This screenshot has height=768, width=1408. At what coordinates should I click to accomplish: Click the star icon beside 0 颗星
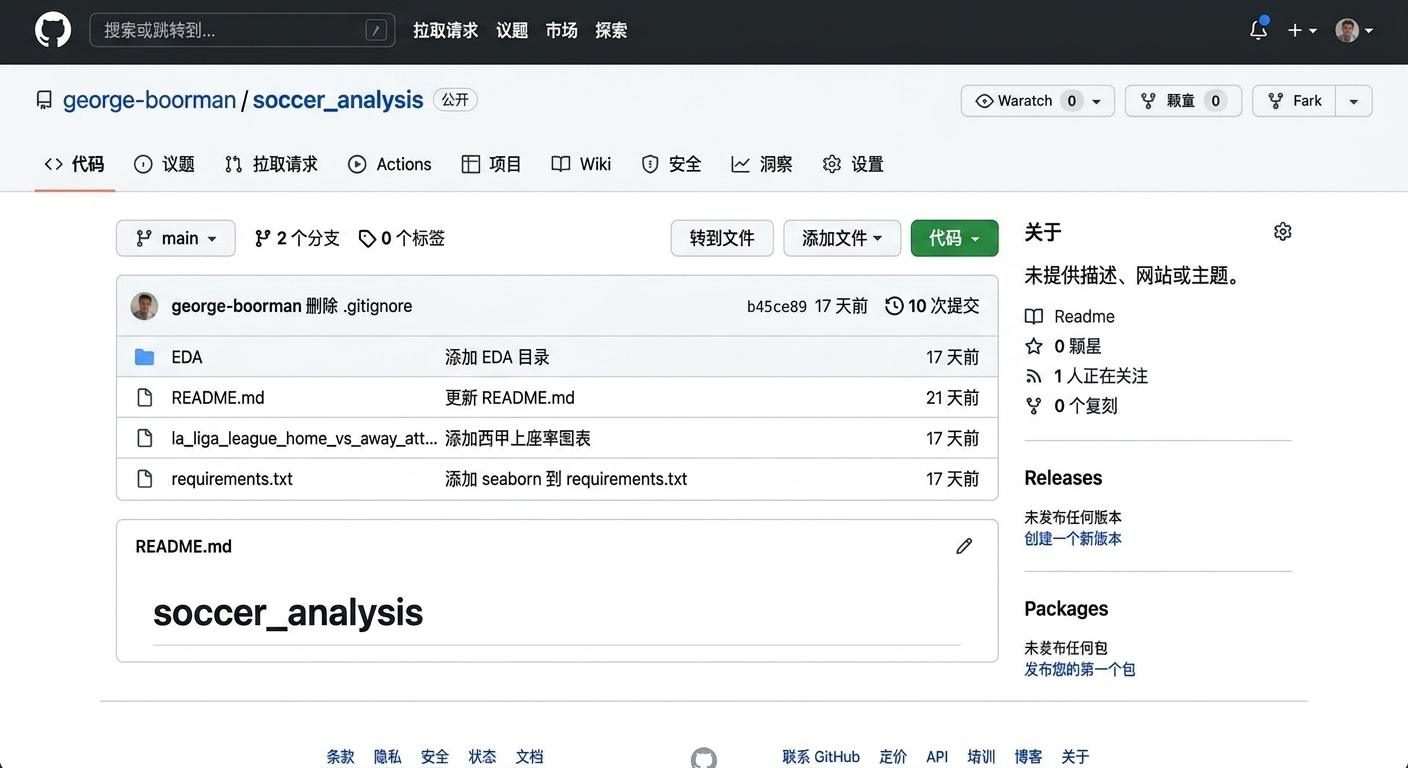tap(1034, 346)
